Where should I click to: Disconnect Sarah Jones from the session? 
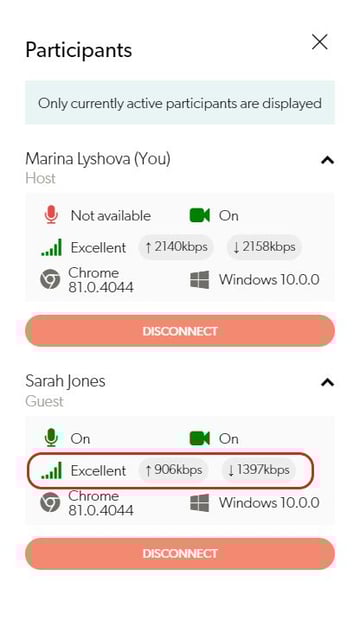click(x=180, y=553)
